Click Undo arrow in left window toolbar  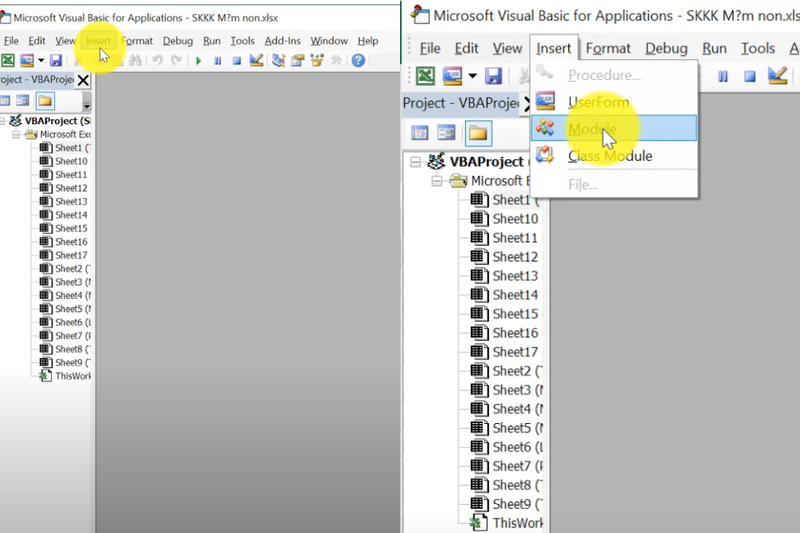tap(157, 61)
